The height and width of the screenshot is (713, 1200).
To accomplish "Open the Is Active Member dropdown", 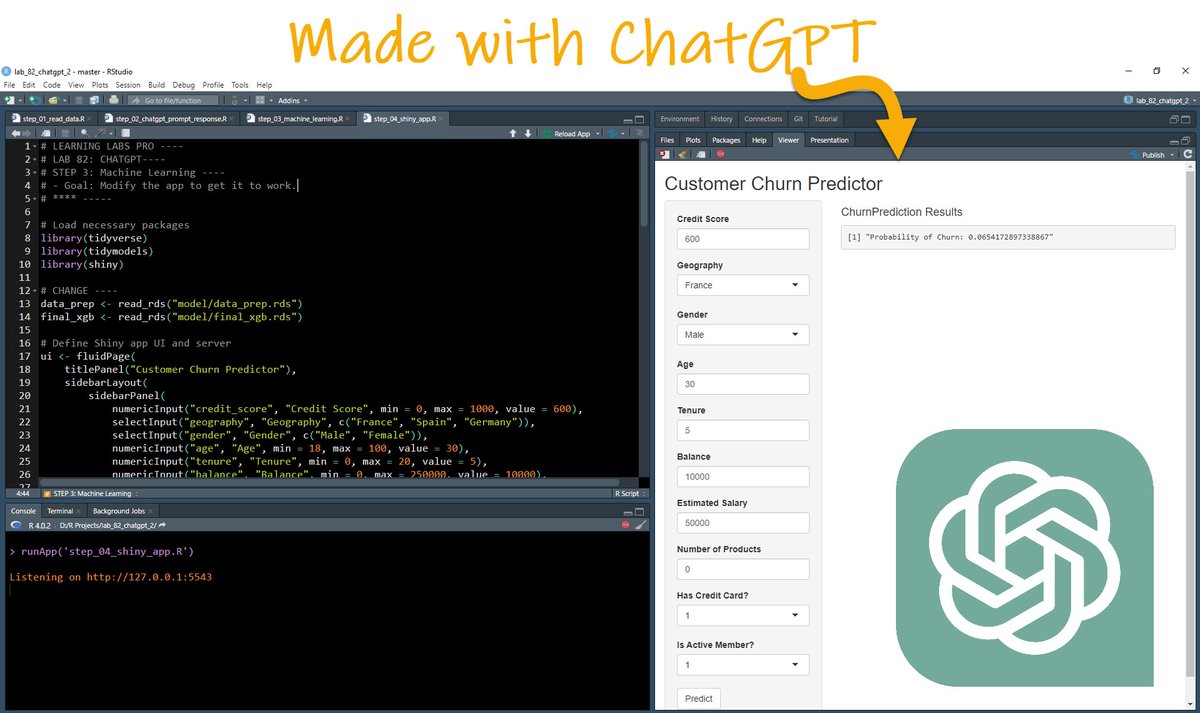I will tap(742, 664).
